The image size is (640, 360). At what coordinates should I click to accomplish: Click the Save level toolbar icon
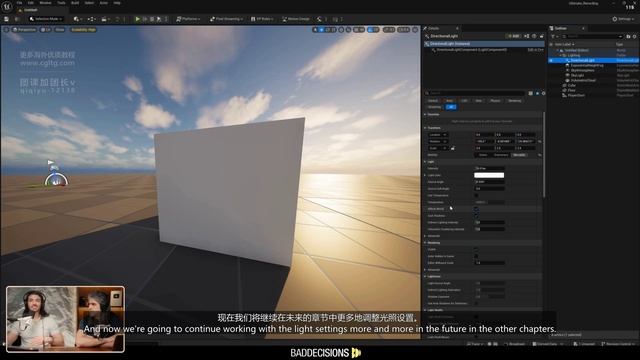(x=6, y=19)
